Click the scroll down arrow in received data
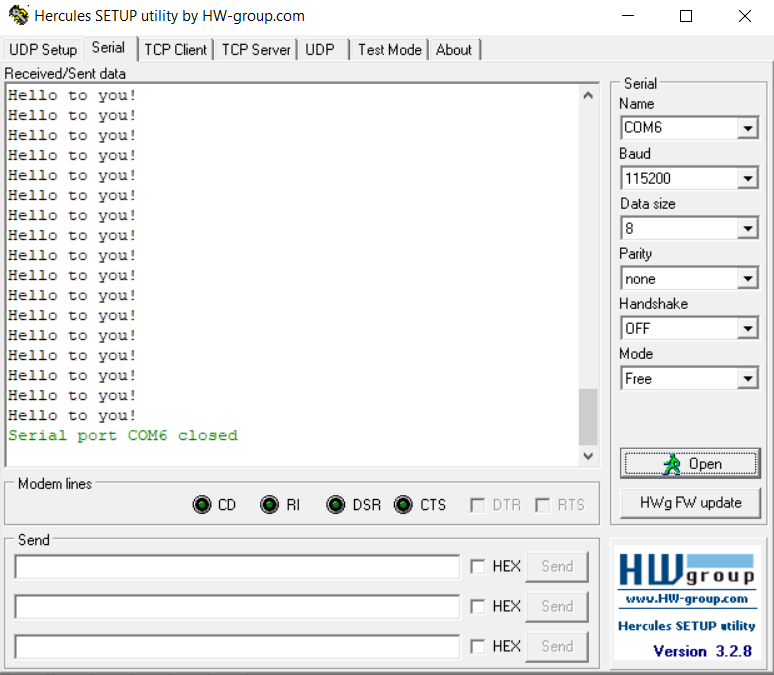774x675 pixels. pyautogui.click(x=588, y=456)
